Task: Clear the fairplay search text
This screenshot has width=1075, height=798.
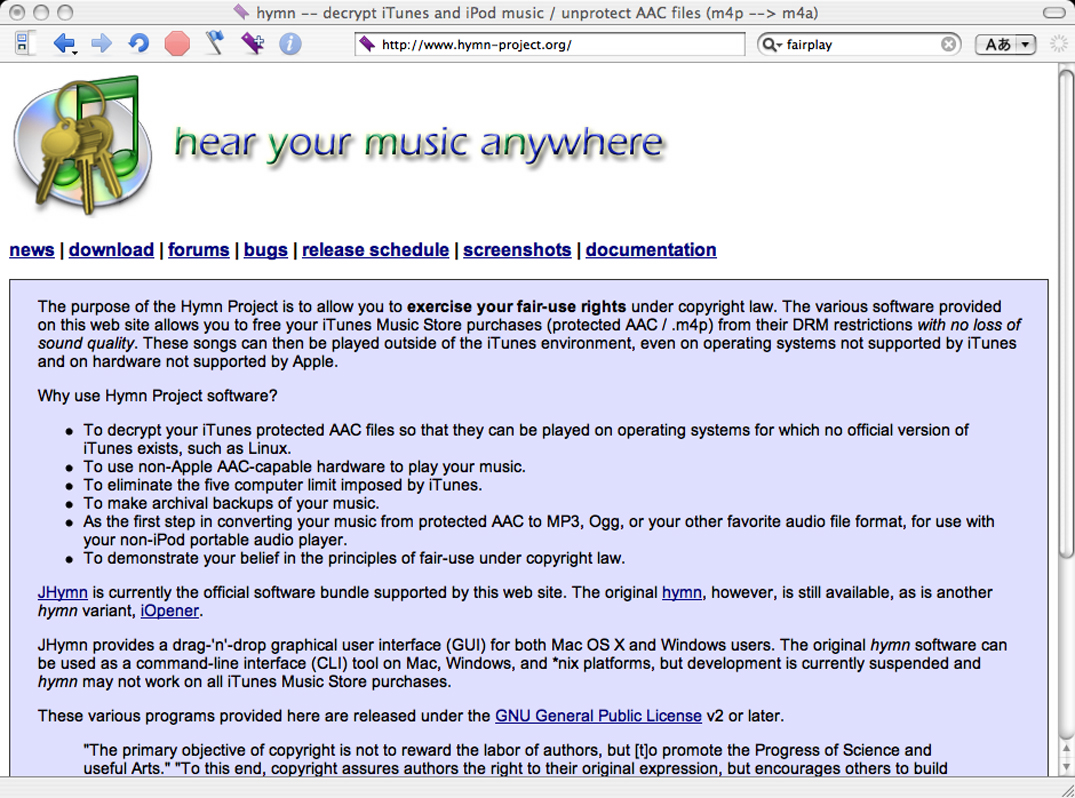Action: point(948,45)
